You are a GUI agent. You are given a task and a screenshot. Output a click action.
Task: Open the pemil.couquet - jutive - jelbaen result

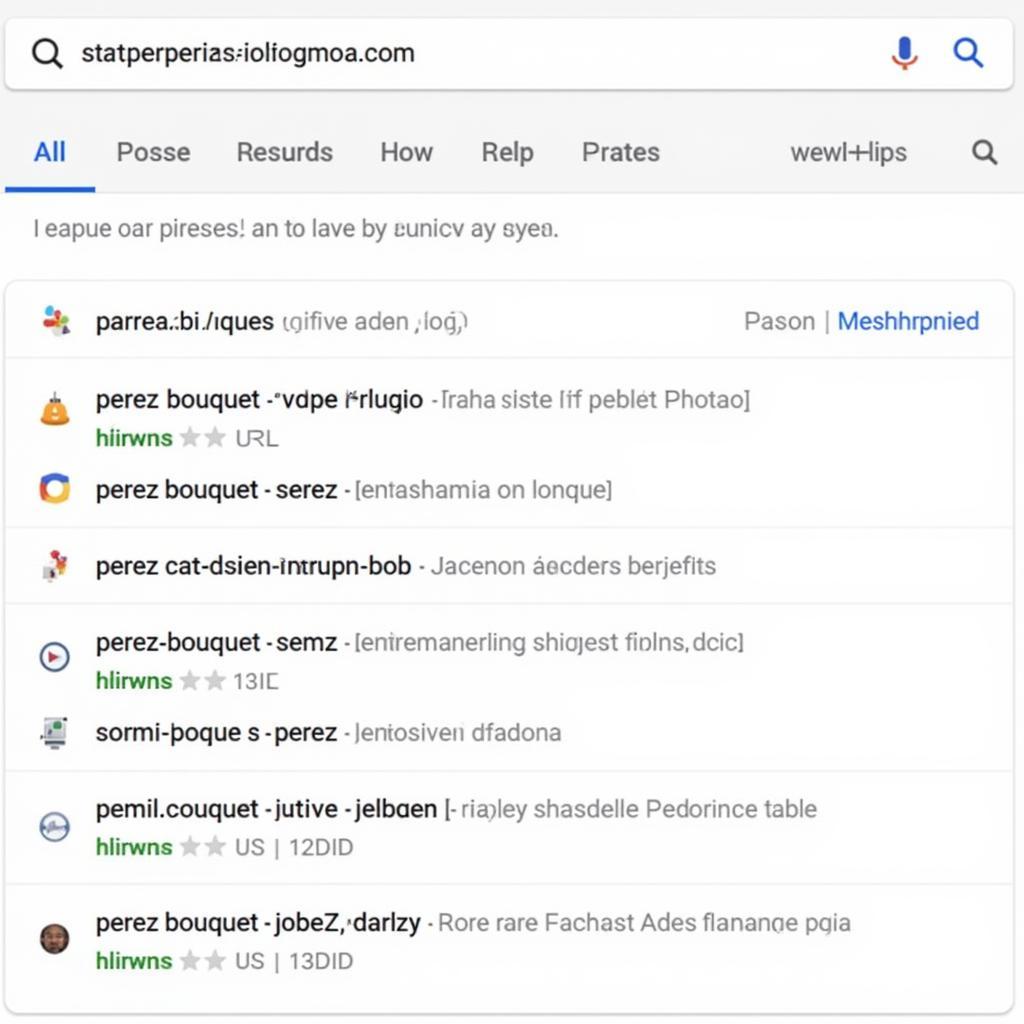266,810
